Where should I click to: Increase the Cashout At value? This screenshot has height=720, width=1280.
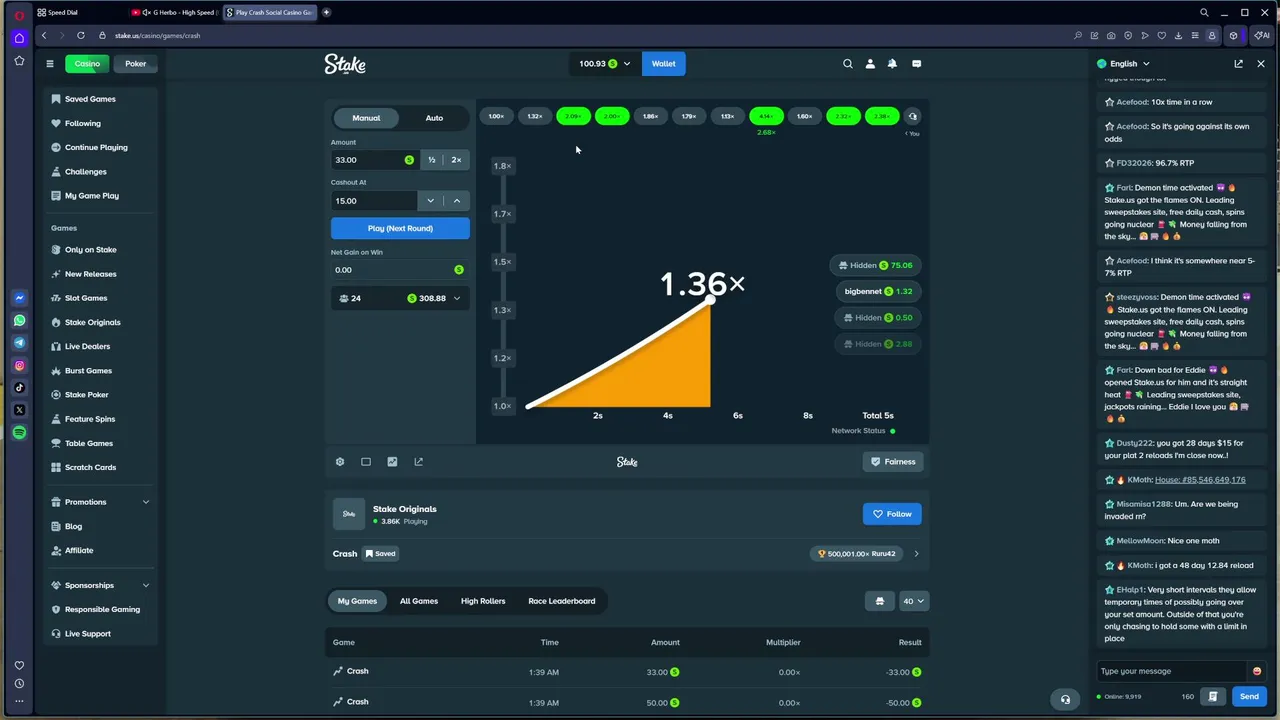point(457,201)
